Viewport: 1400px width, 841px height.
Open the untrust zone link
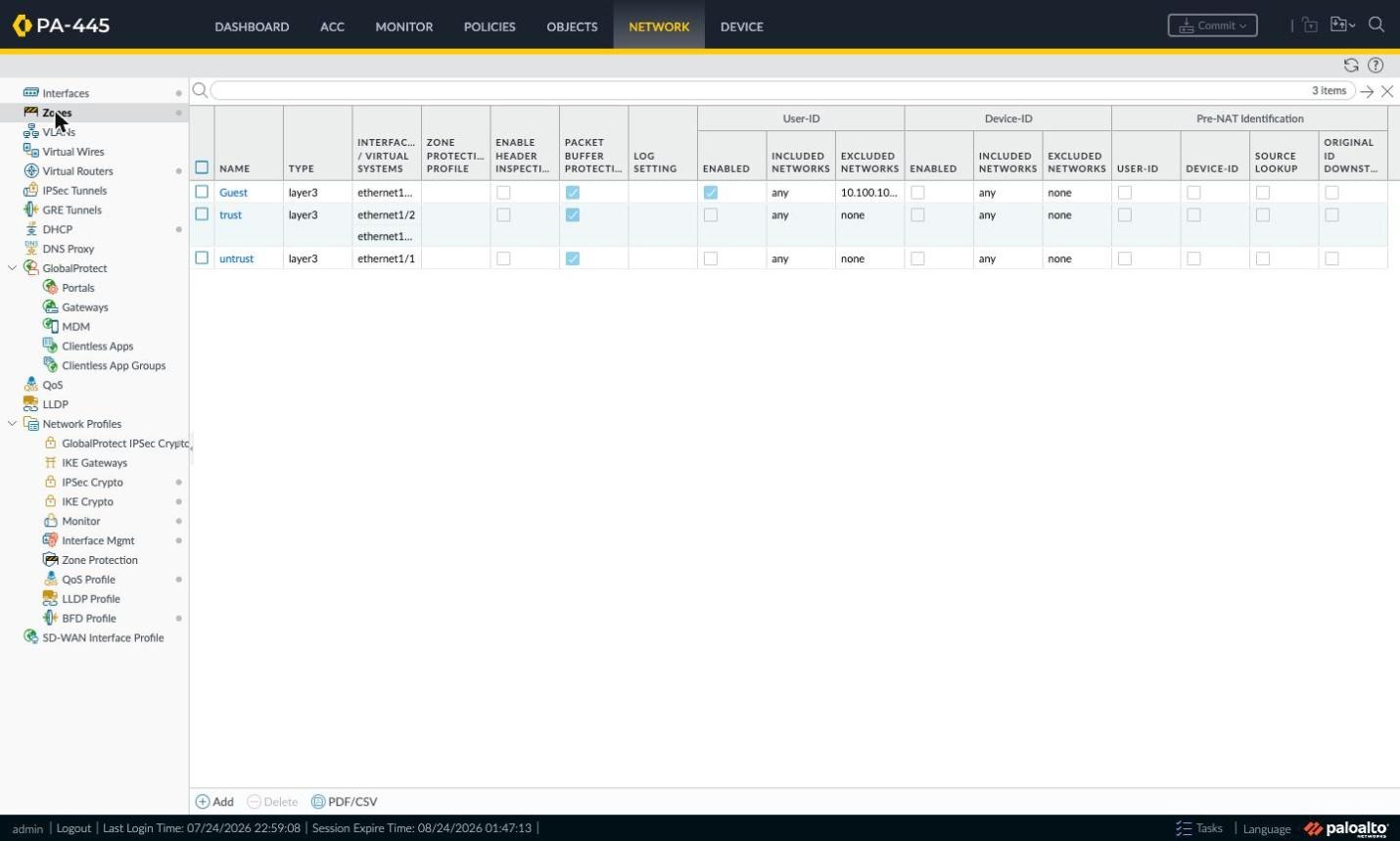pyautogui.click(x=236, y=258)
